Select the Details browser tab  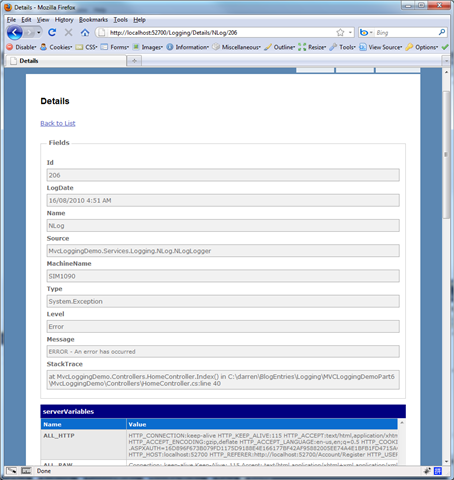[67, 61]
